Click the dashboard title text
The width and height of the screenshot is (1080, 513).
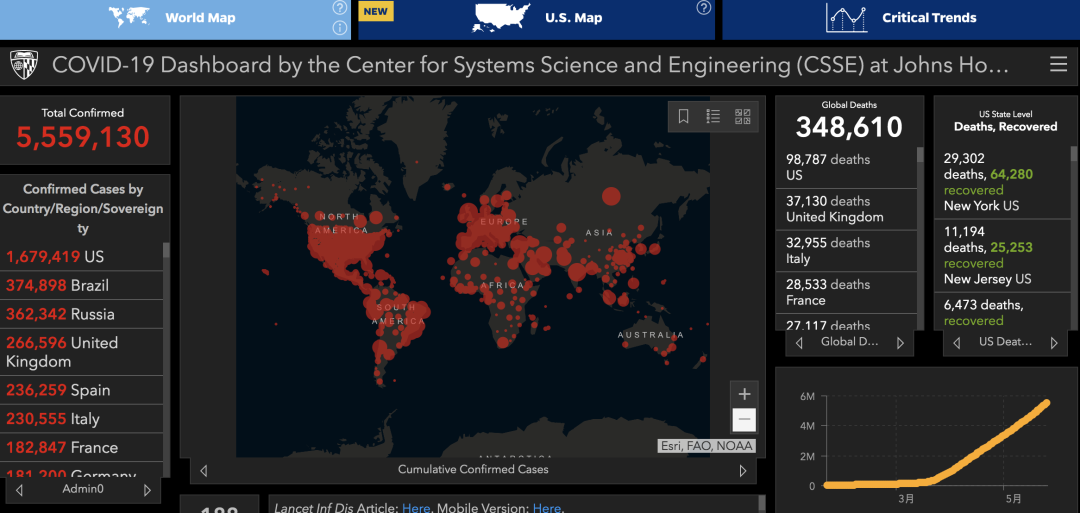[x=530, y=65]
